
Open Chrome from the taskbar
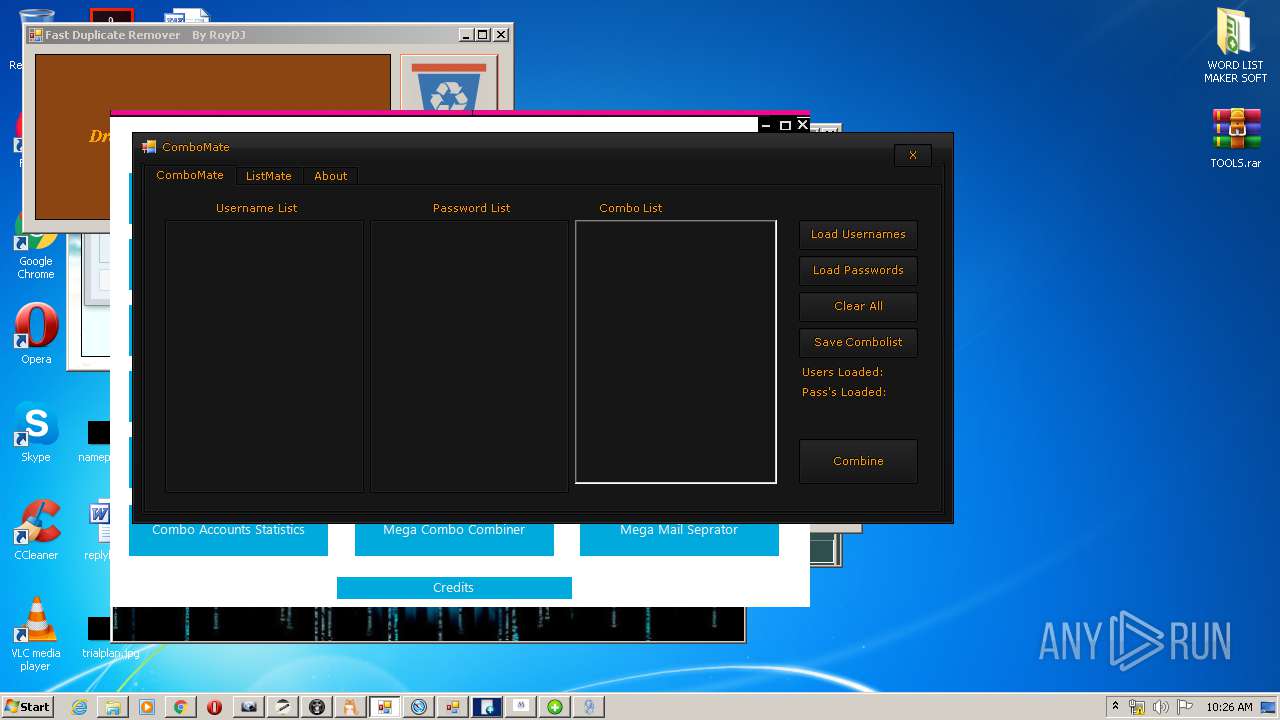click(181, 707)
